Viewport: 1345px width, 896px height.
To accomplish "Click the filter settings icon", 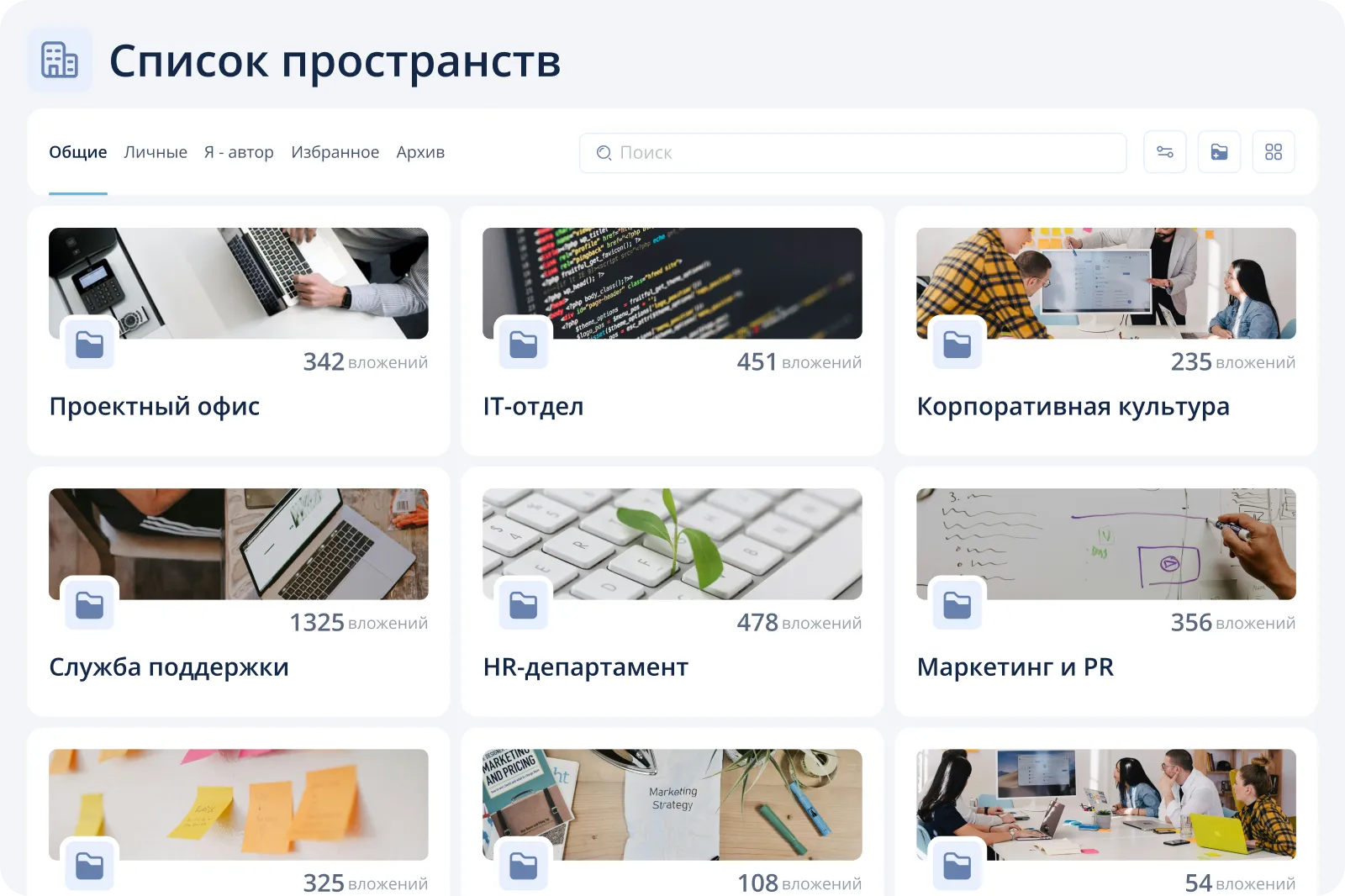I will click(x=1165, y=152).
